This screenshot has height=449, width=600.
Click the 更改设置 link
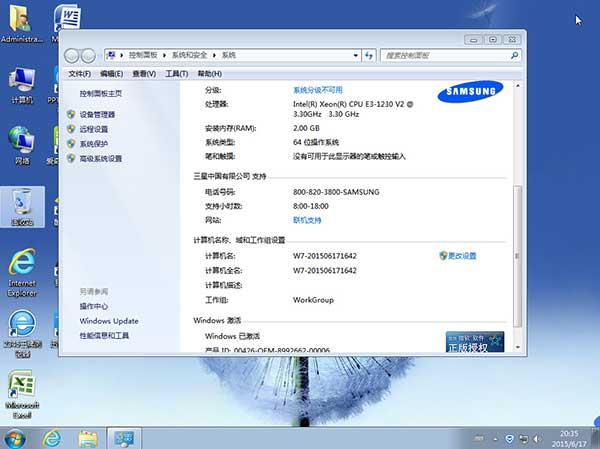click(x=461, y=256)
